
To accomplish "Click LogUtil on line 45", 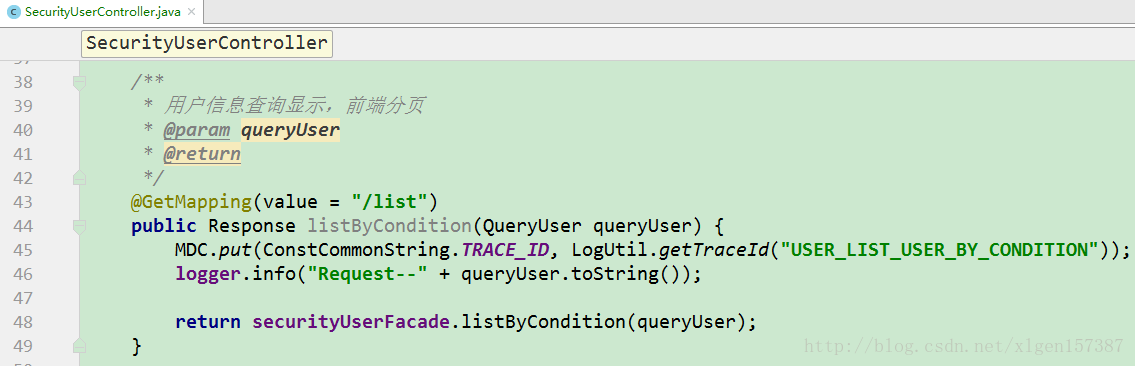I will pyautogui.click(x=609, y=250).
